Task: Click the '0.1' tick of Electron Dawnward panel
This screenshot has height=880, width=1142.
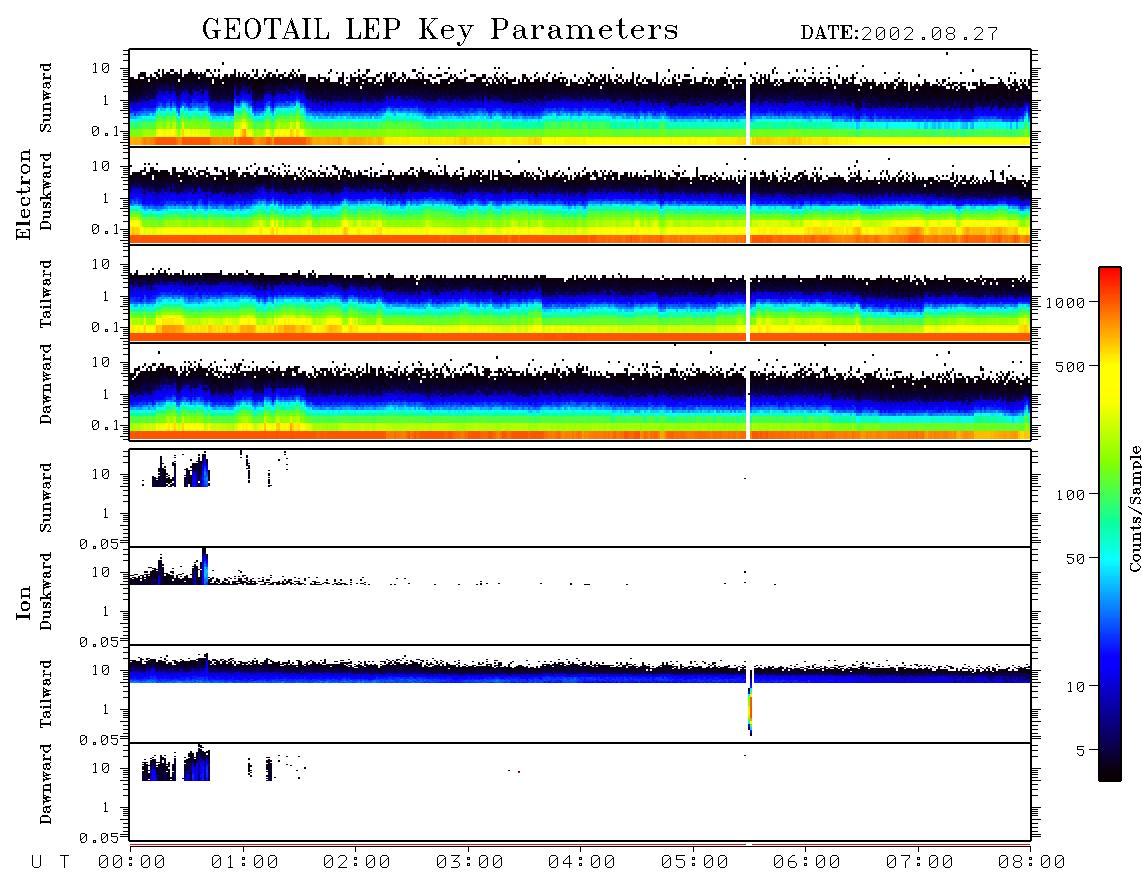Action: pyautogui.click(x=105, y=425)
